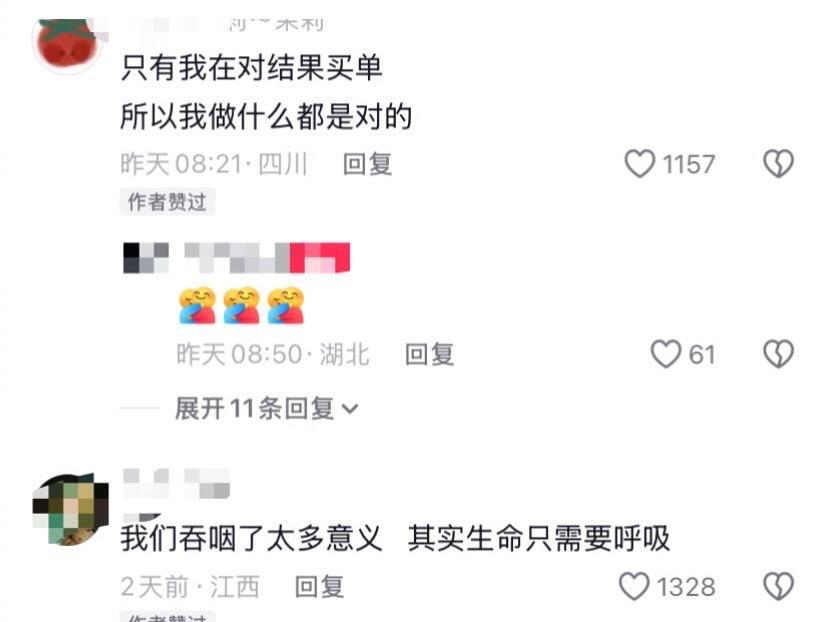Open the red tomato avatar profile

point(68,45)
